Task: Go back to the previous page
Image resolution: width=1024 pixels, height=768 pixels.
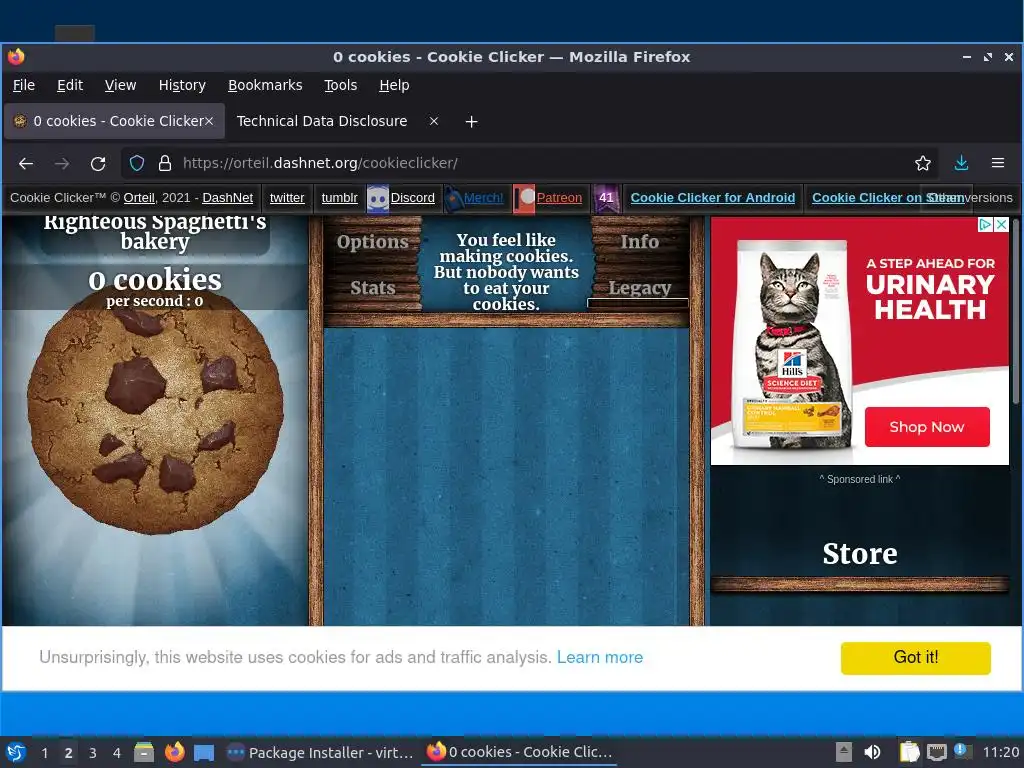Action: tap(26, 163)
